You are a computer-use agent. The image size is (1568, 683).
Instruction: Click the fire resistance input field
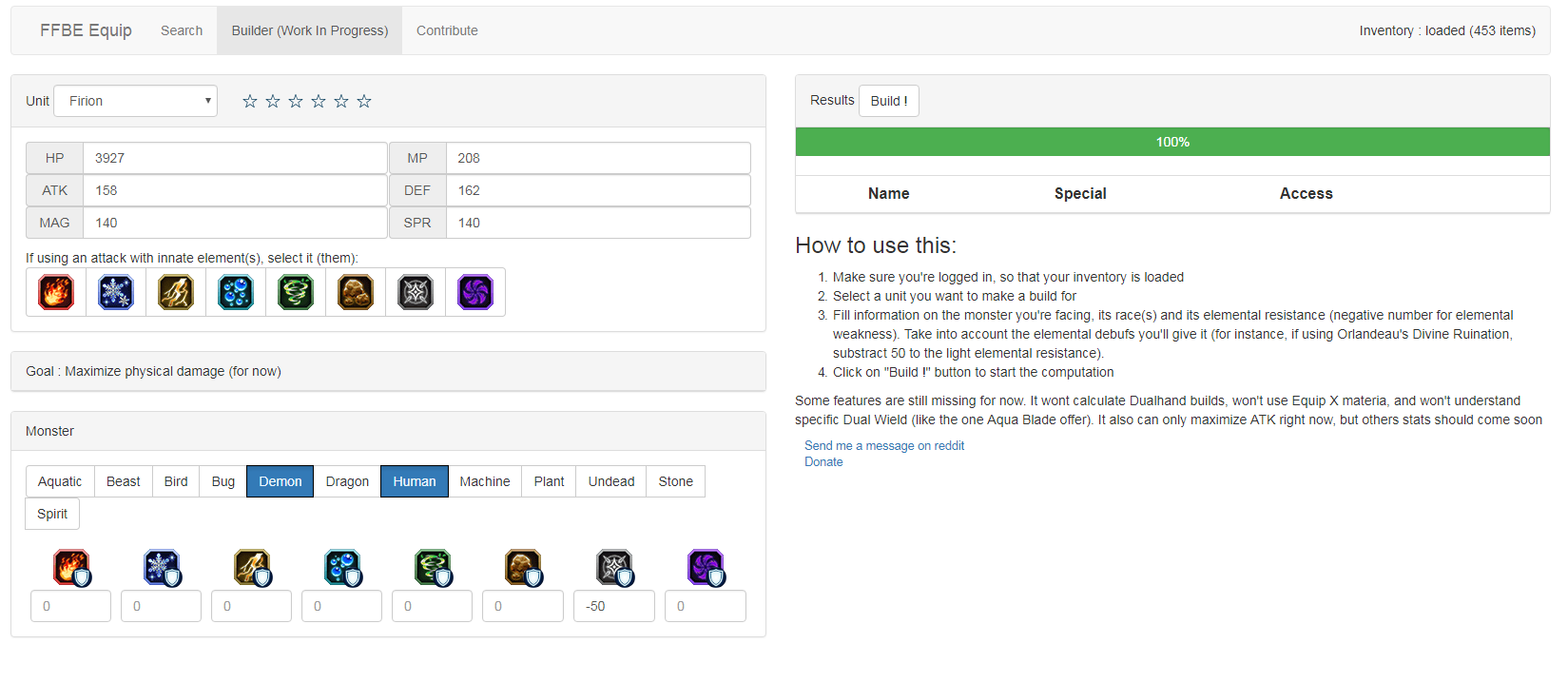tap(71, 606)
